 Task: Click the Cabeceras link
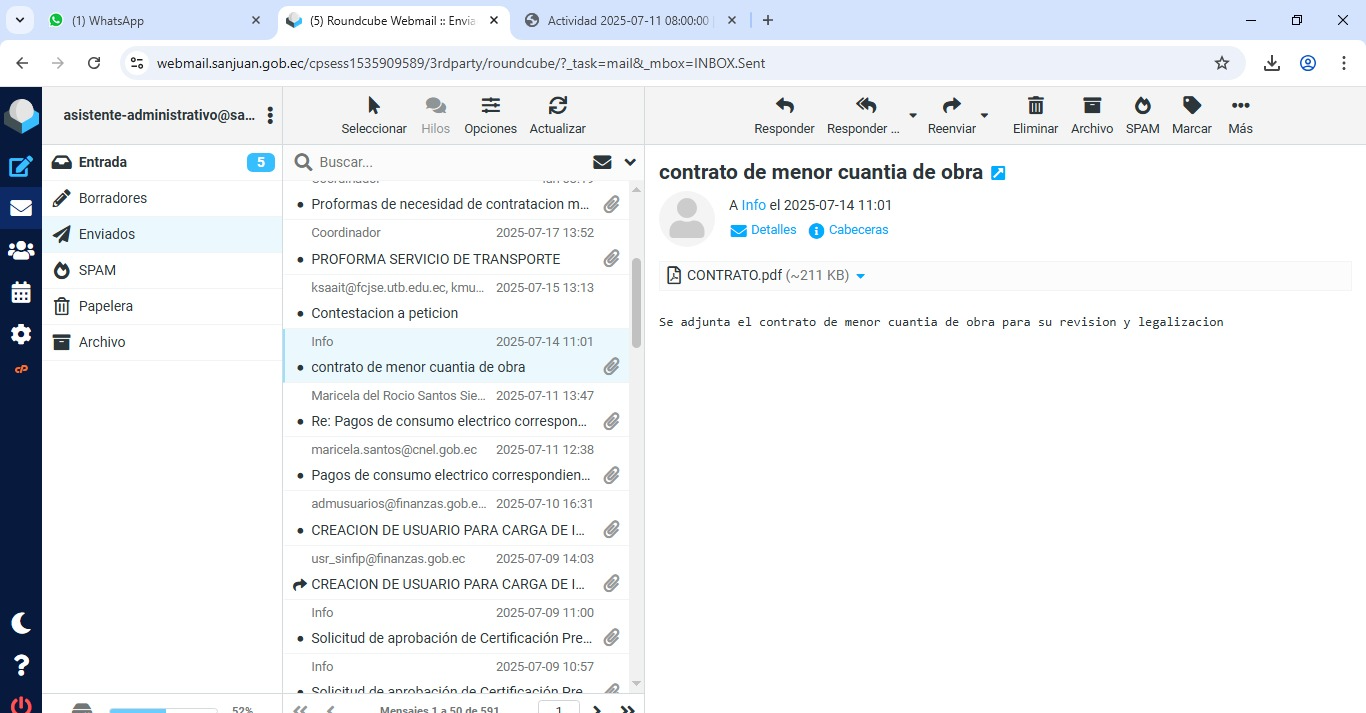point(858,230)
